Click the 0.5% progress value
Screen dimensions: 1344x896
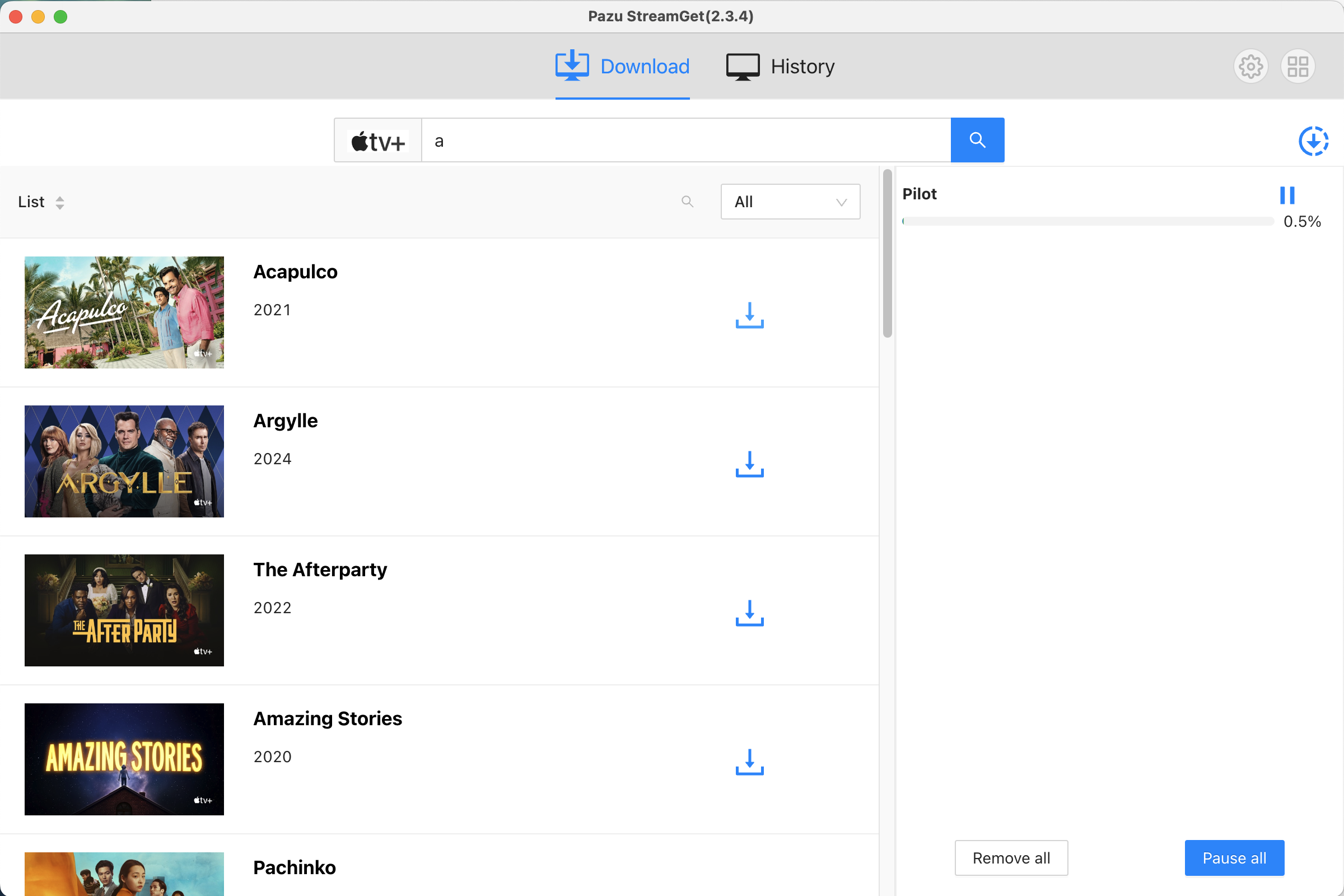[1303, 222]
